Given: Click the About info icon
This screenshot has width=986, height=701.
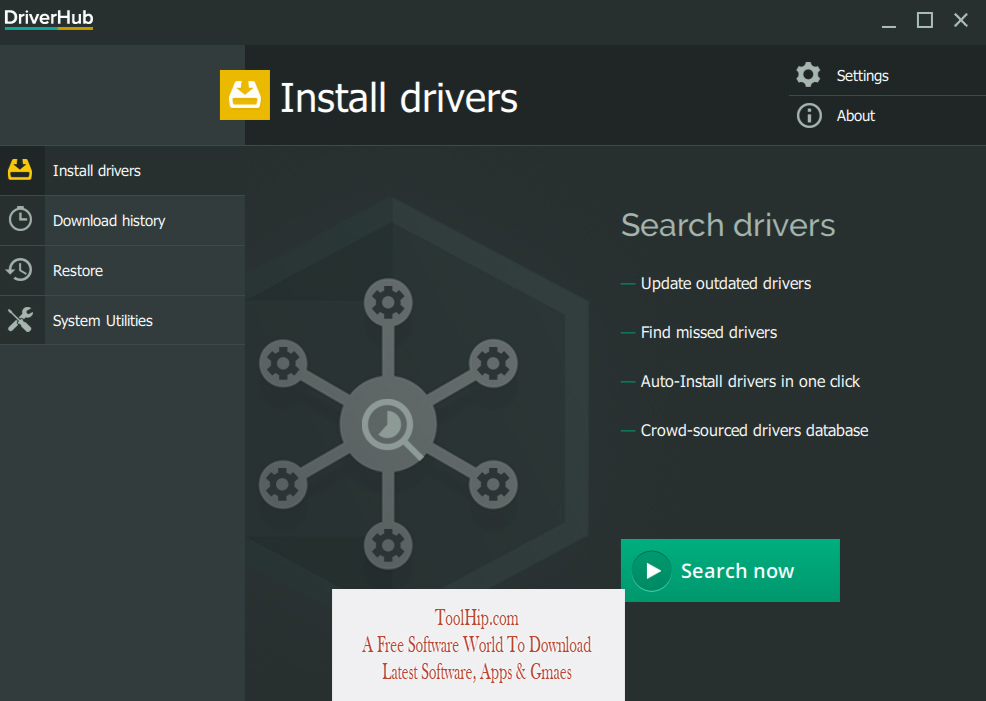Looking at the screenshot, I should tap(809, 116).
